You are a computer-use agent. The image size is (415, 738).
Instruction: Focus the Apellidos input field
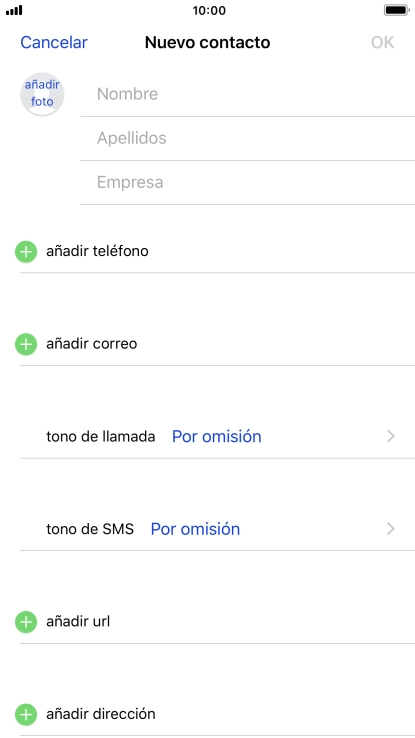[247, 138]
